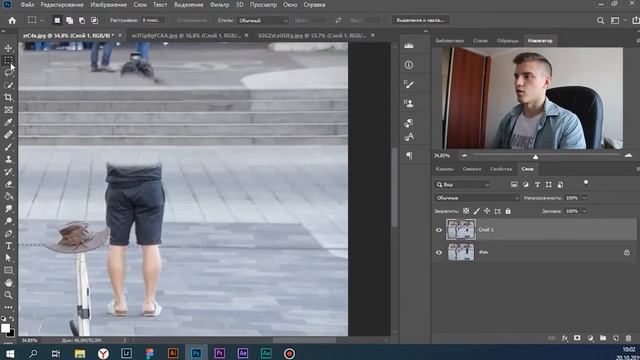Toggle pixel layer filter icon

click(514, 185)
